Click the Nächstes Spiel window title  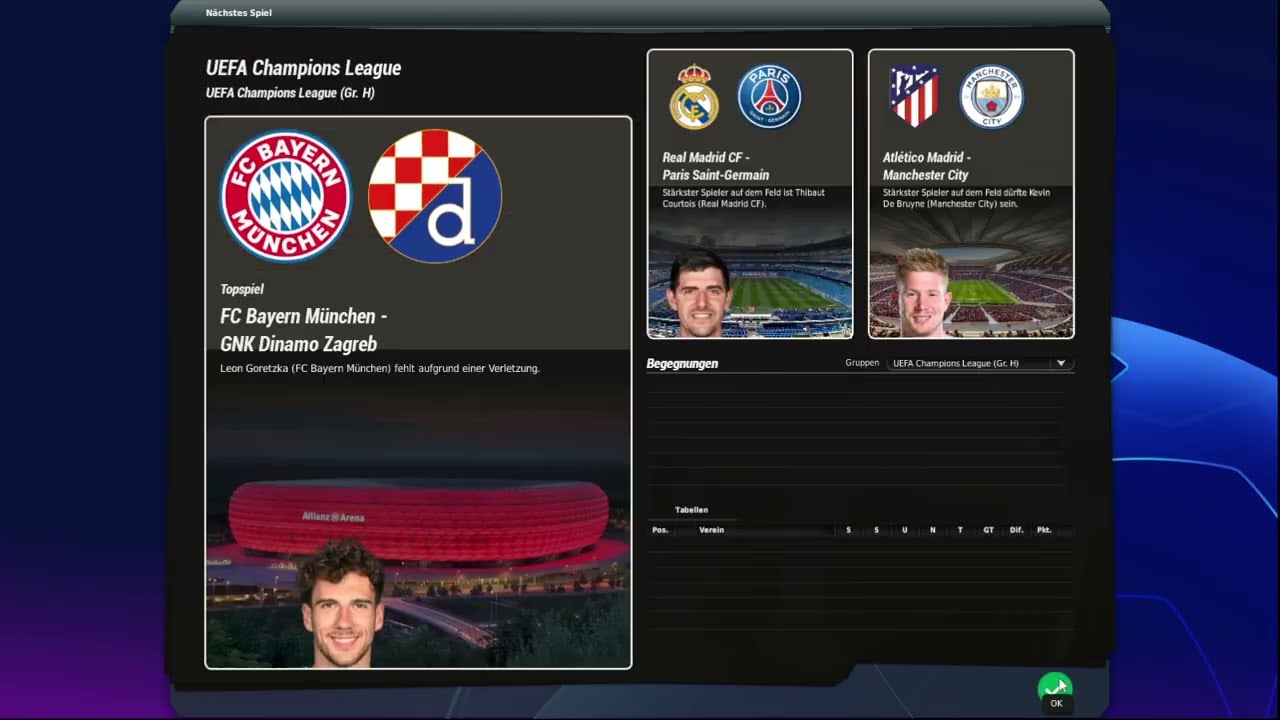239,13
